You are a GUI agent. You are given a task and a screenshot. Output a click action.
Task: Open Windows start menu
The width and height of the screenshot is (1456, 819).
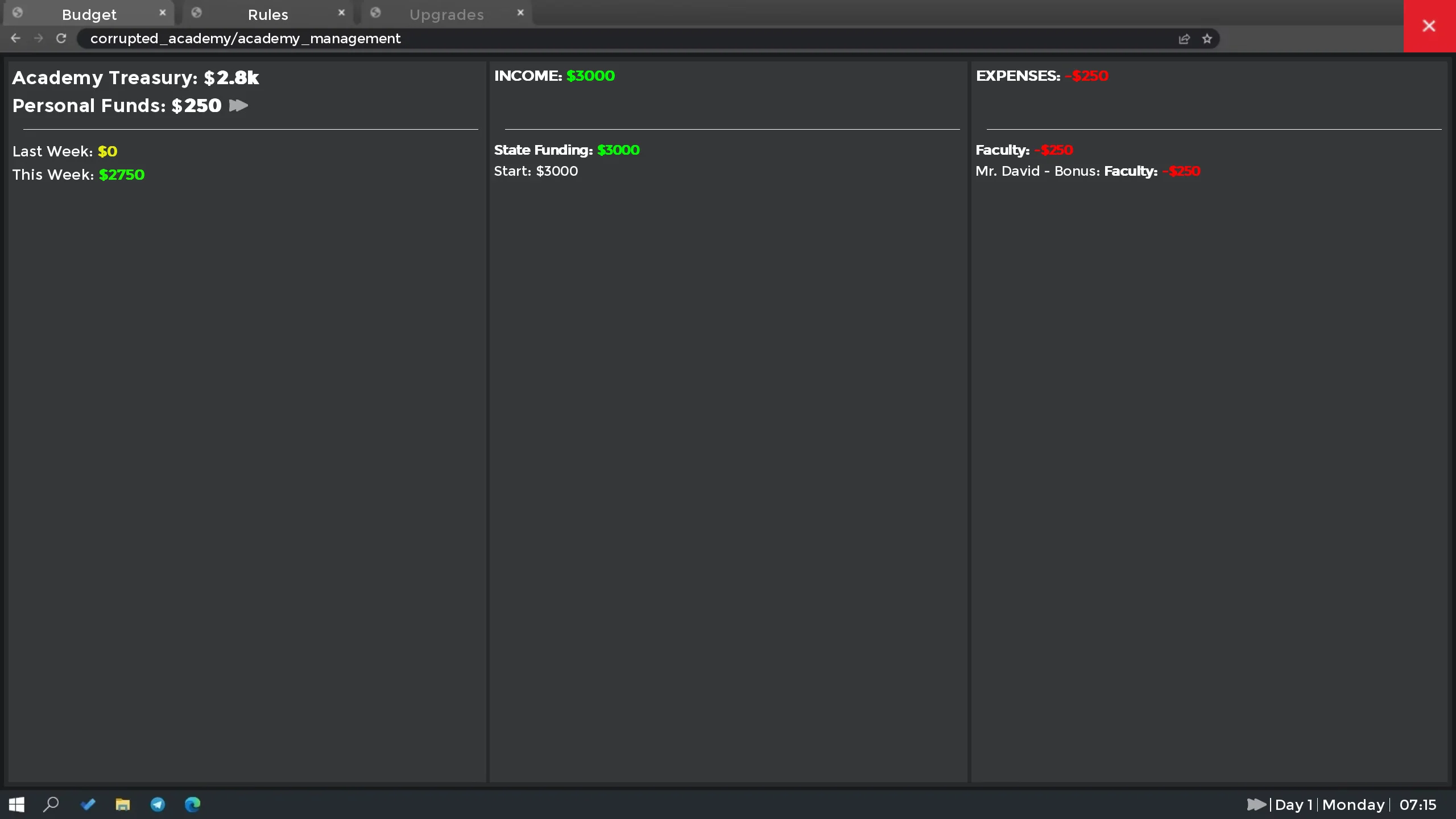[x=16, y=804]
